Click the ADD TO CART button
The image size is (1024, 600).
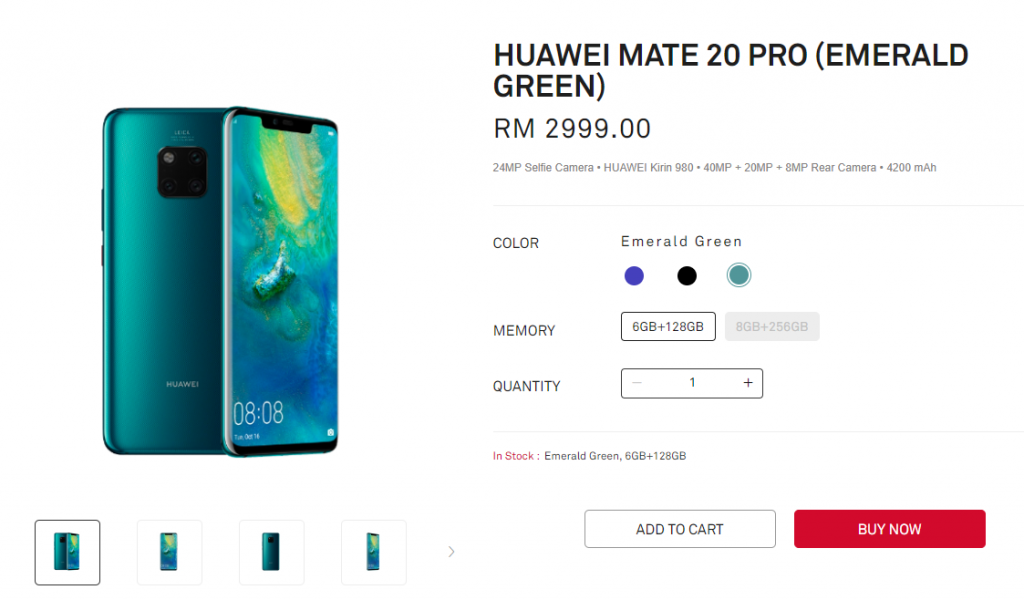click(680, 529)
